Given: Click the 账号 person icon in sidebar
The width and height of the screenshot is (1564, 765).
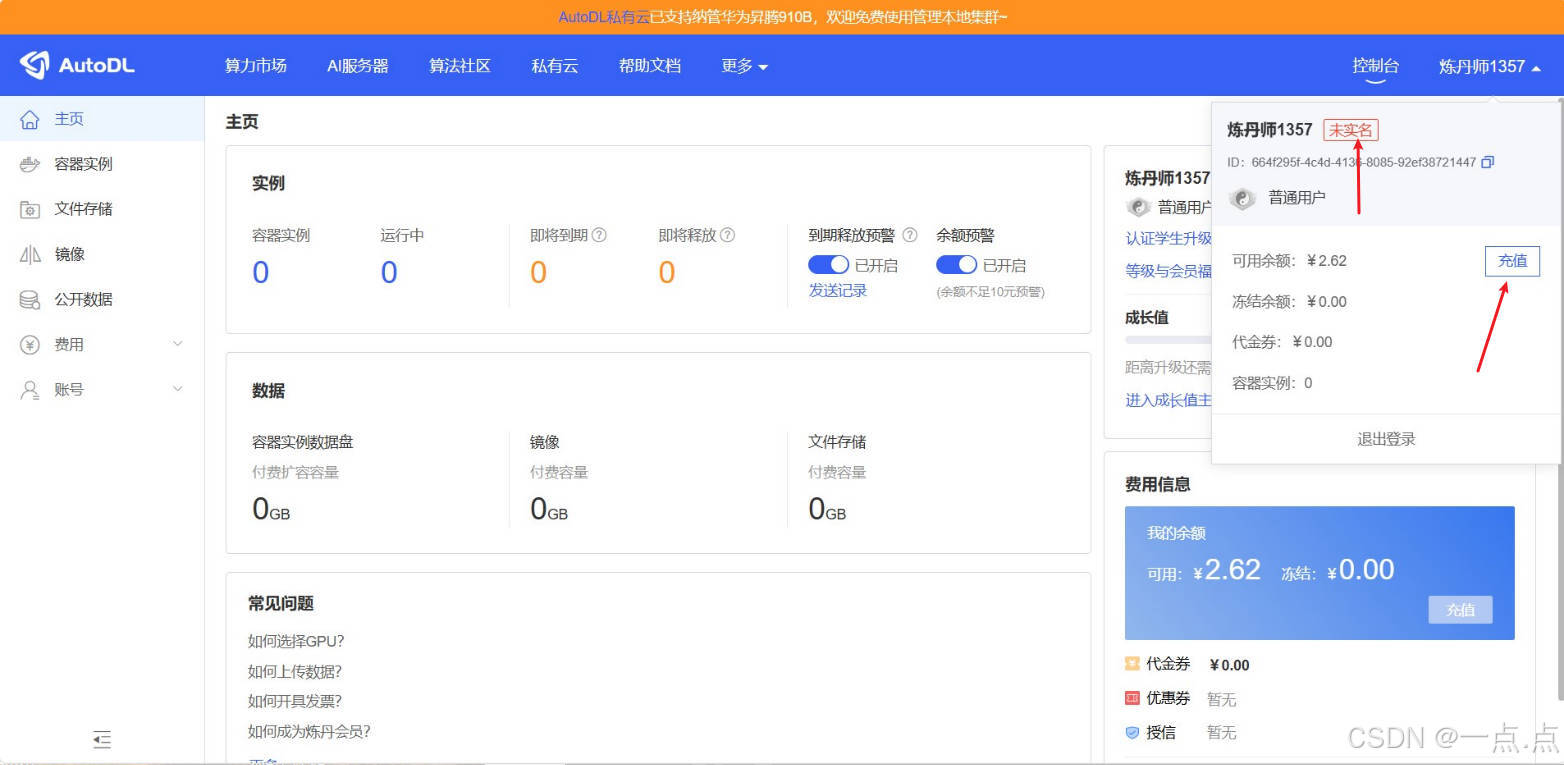Looking at the screenshot, I should coord(30,389).
